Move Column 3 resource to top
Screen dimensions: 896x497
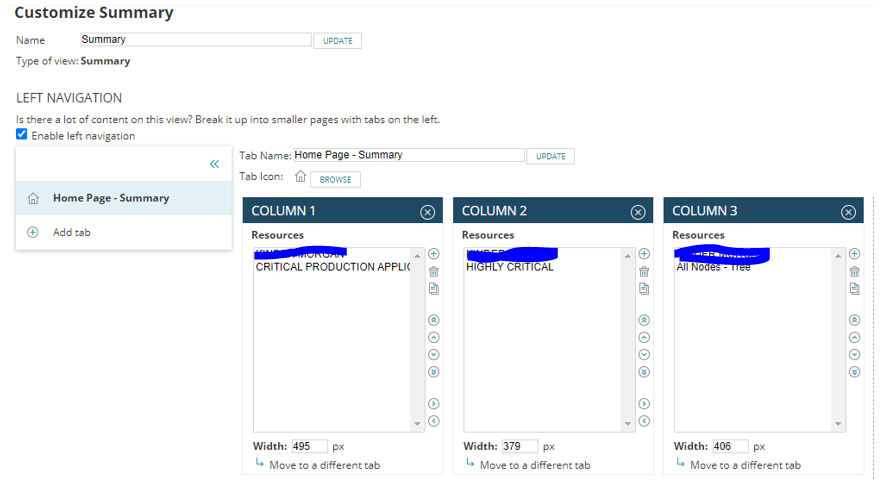[854, 320]
